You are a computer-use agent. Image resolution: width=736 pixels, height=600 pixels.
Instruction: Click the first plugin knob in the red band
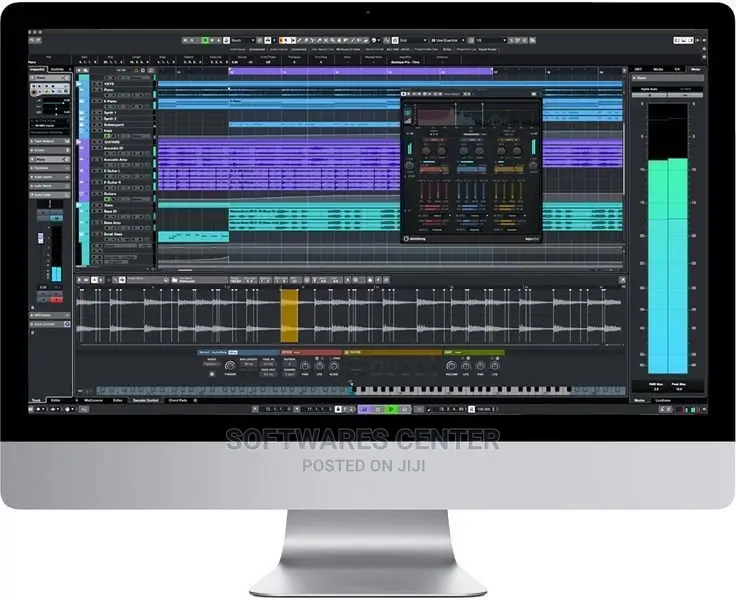pos(426,151)
